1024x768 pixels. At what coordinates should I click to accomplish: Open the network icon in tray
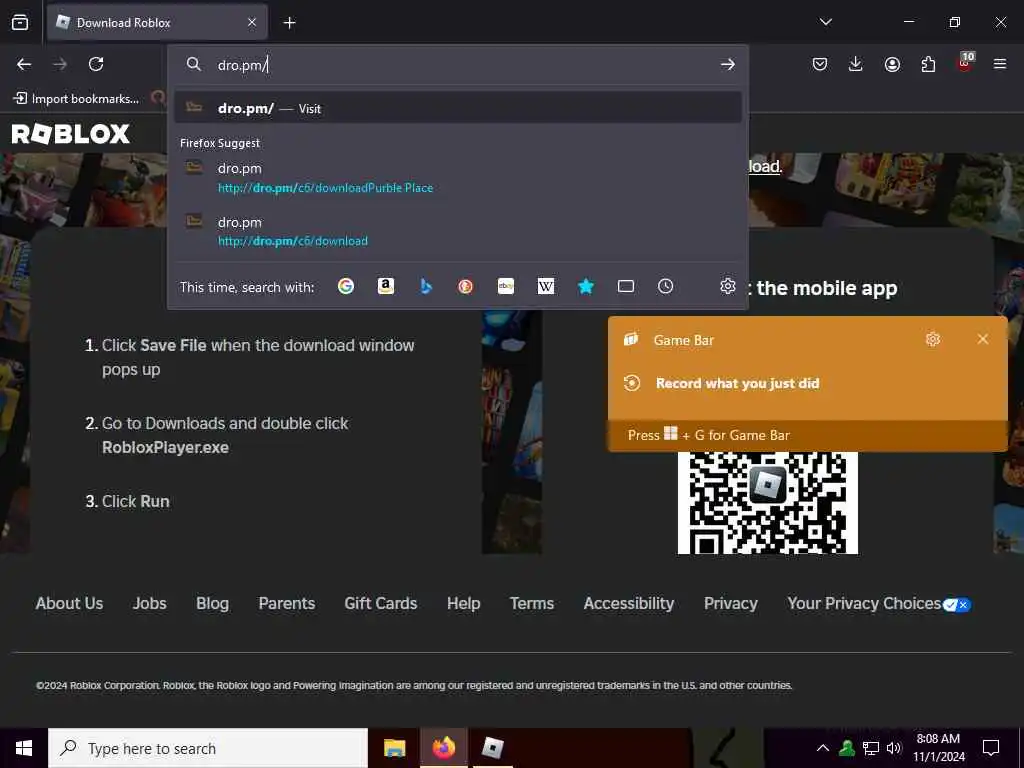click(871, 748)
